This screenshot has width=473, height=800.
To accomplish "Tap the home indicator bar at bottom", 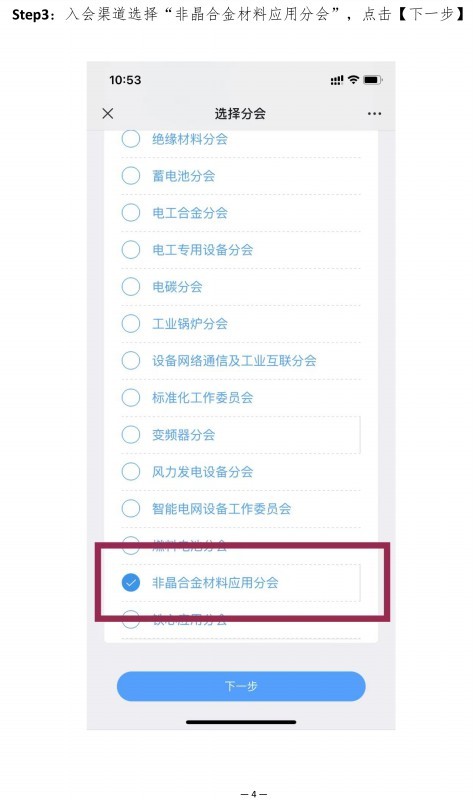I will coord(241,722).
